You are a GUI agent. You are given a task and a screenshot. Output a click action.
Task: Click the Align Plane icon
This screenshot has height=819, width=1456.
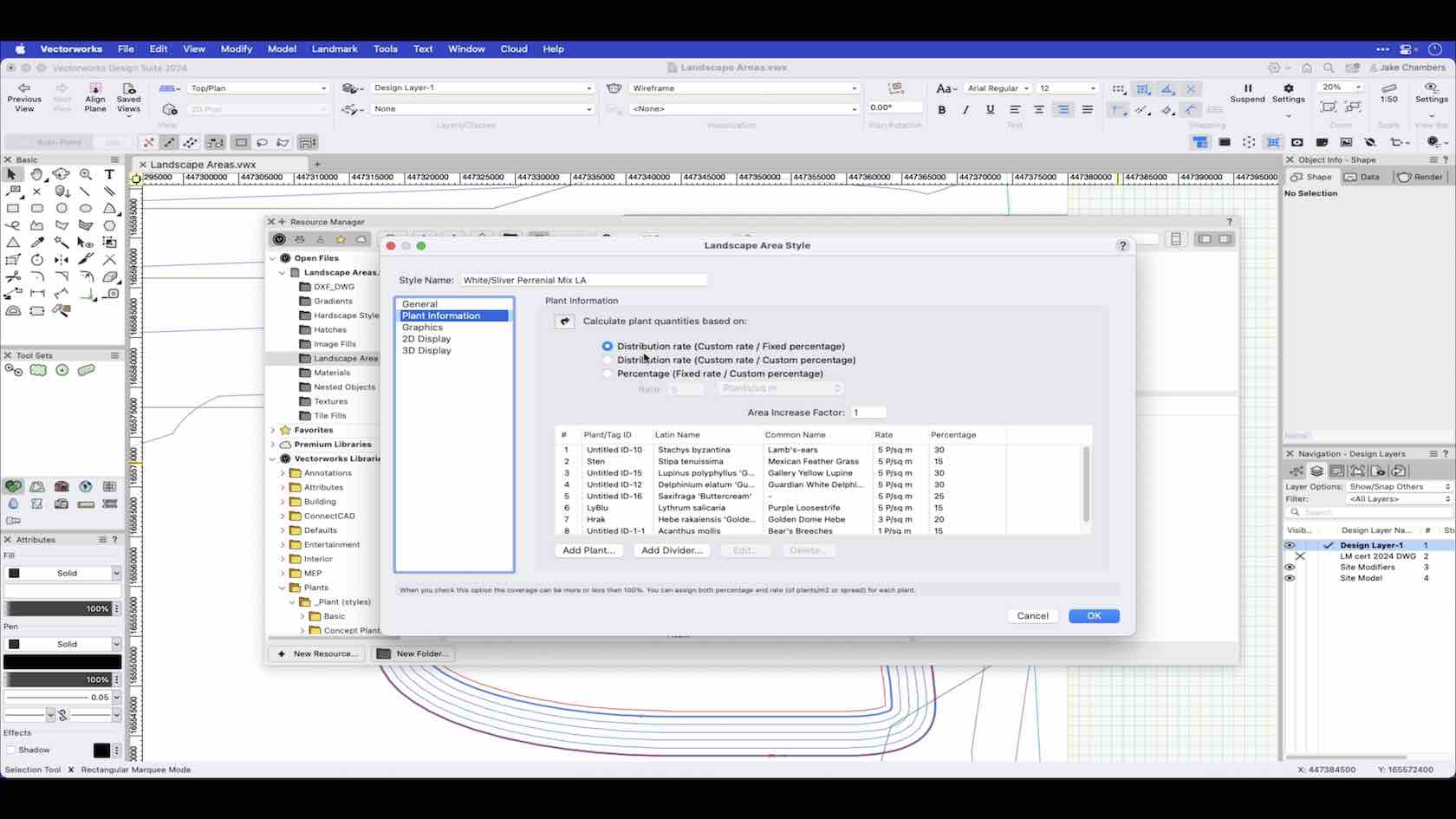[95, 88]
